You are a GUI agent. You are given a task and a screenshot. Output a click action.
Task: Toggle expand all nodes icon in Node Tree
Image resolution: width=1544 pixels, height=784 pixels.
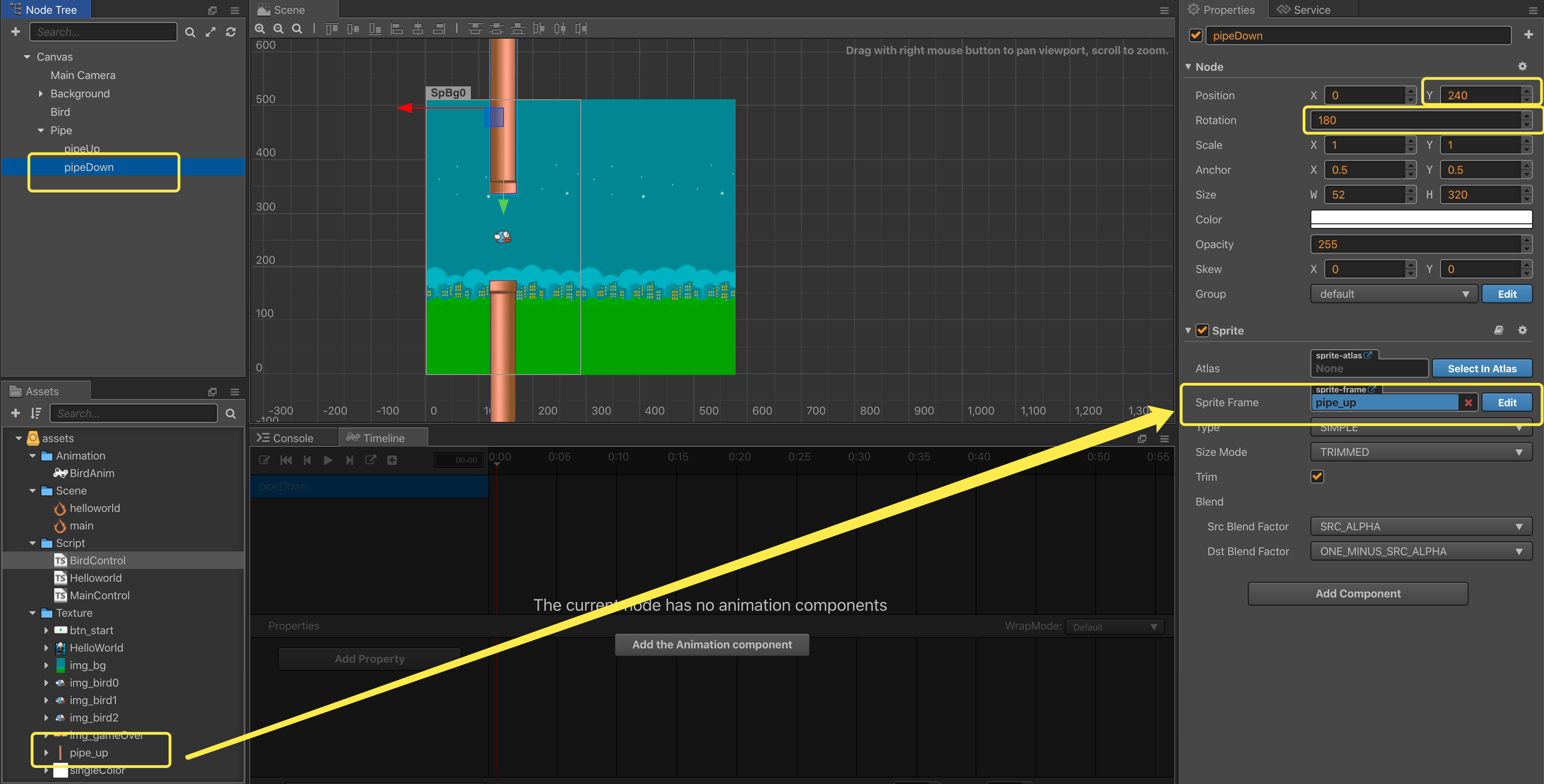point(211,32)
